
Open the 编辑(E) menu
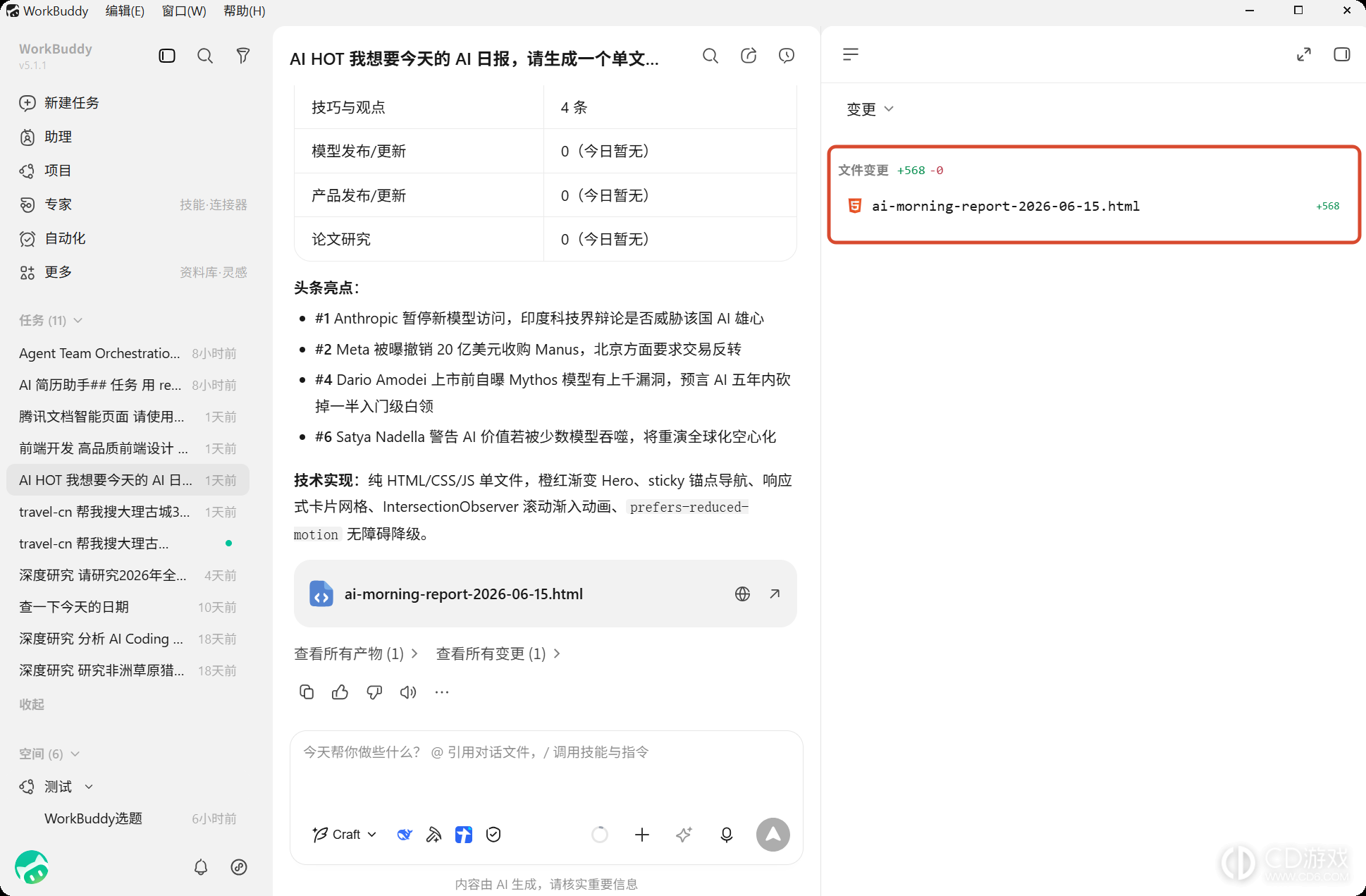[125, 11]
